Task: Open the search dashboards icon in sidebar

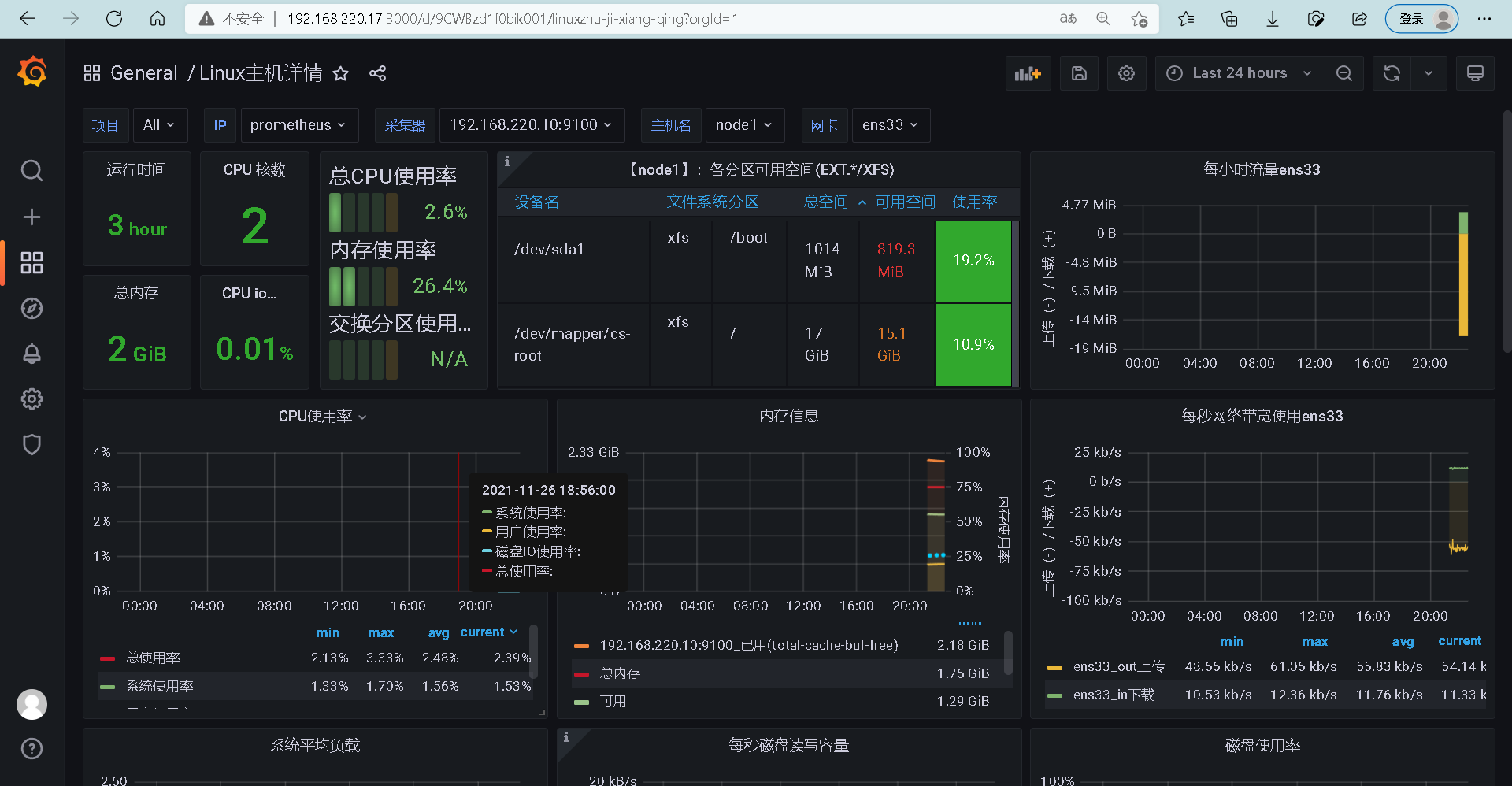Action: (31, 170)
